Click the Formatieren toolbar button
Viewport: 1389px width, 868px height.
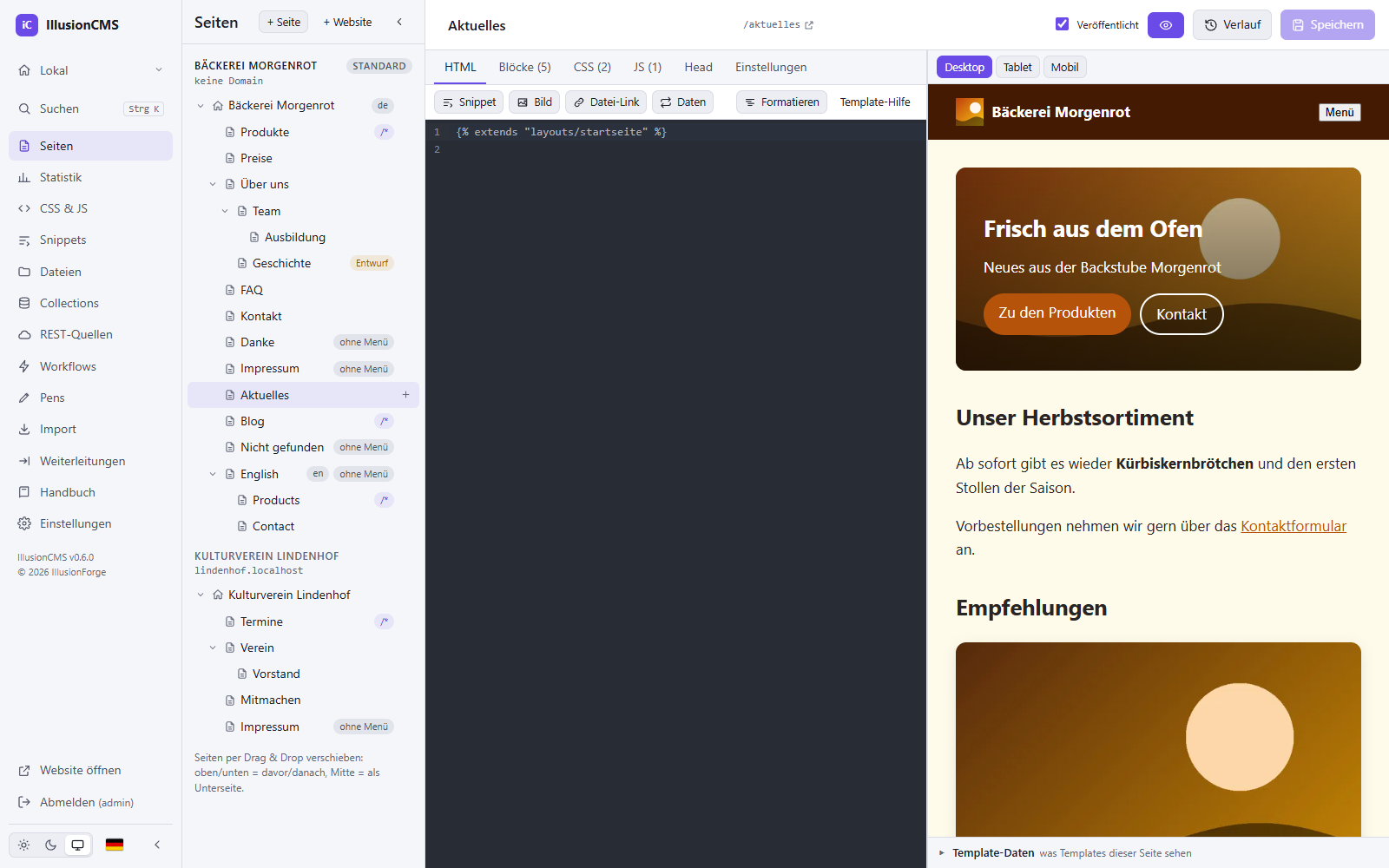[x=781, y=102]
